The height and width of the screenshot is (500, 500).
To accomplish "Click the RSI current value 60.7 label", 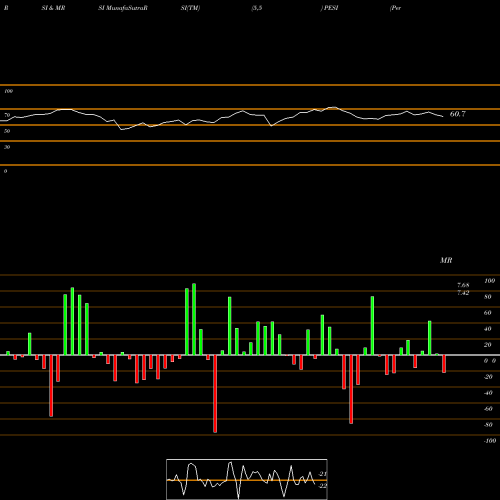I will click(458, 114).
